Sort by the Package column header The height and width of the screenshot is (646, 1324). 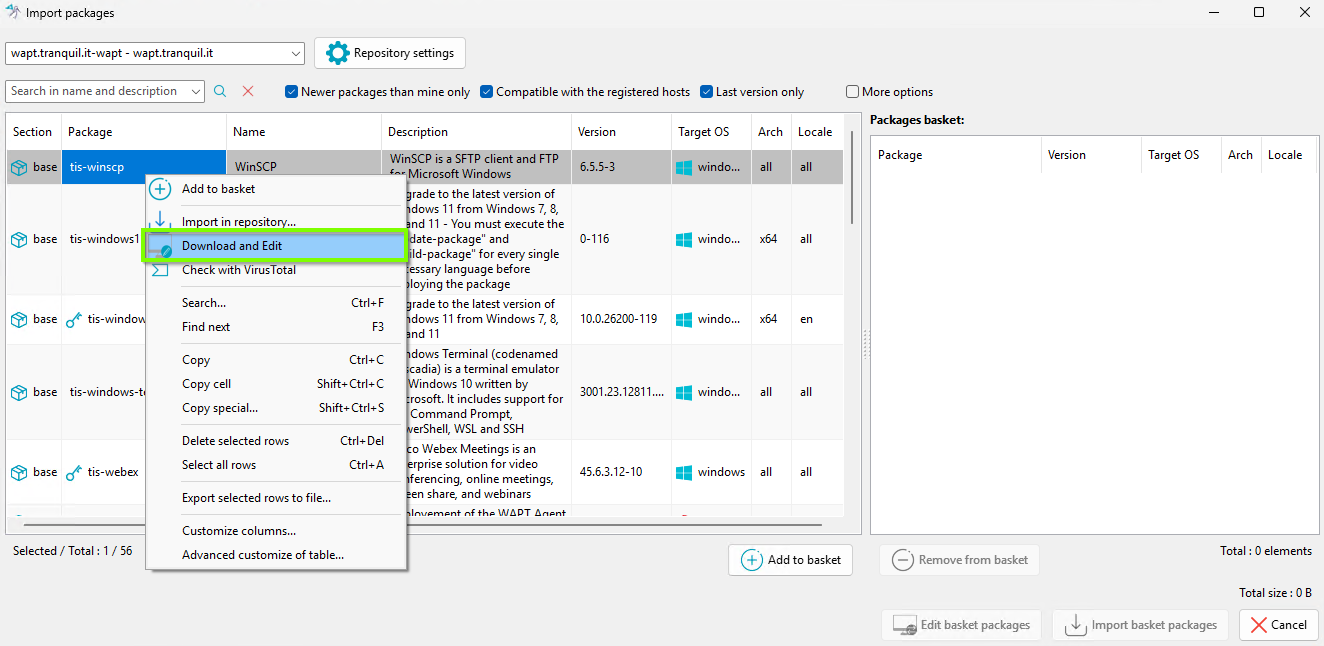tap(144, 132)
